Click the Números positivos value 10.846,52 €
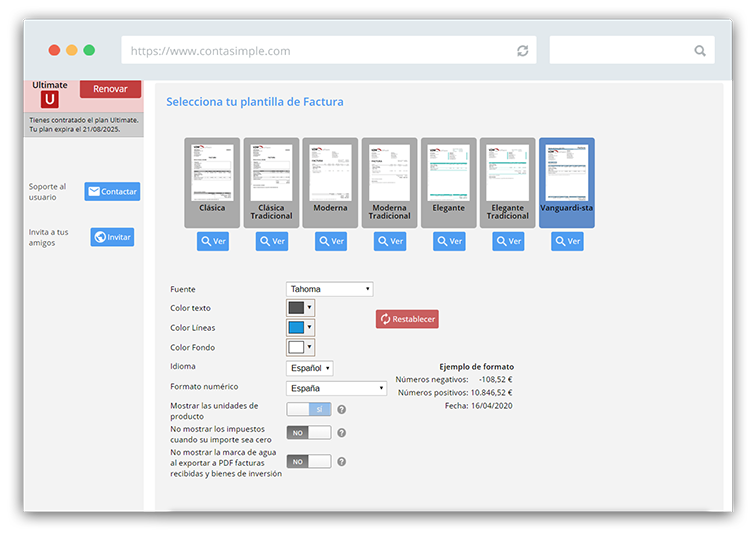The height and width of the screenshot is (535, 750). click(491, 393)
